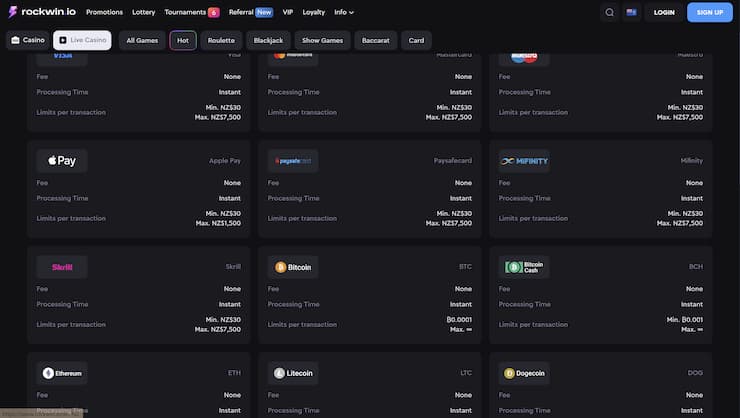Select the Blackjack filter
This screenshot has width=740, height=418.
coord(268,41)
